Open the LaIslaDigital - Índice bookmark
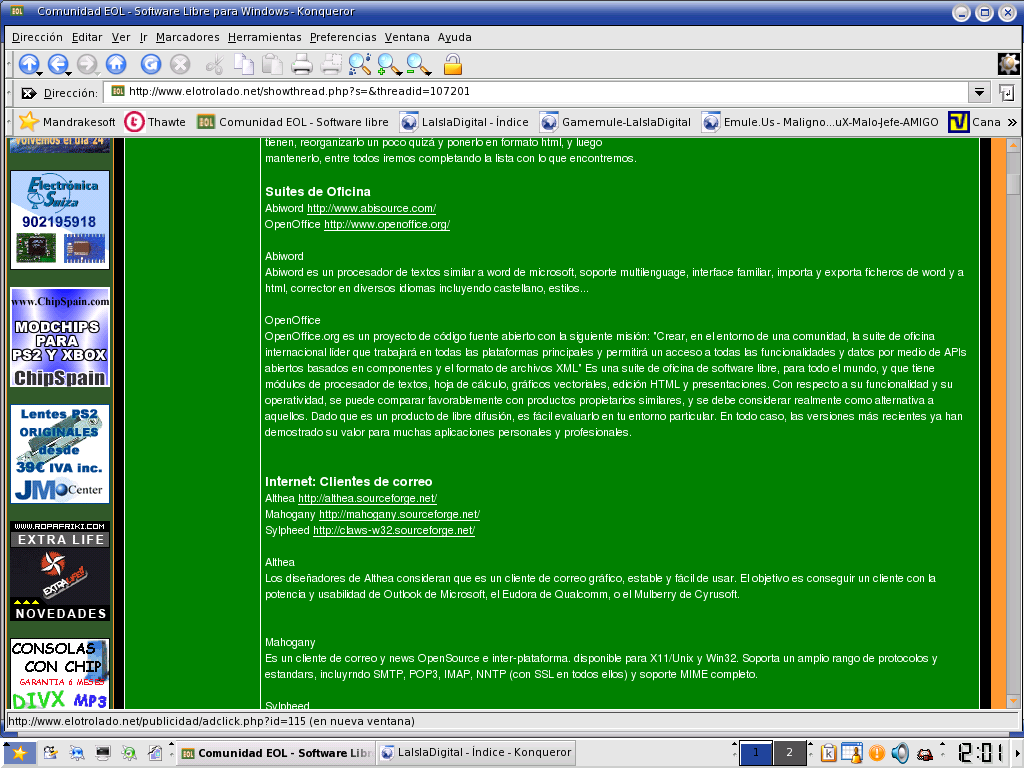 tap(464, 122)
